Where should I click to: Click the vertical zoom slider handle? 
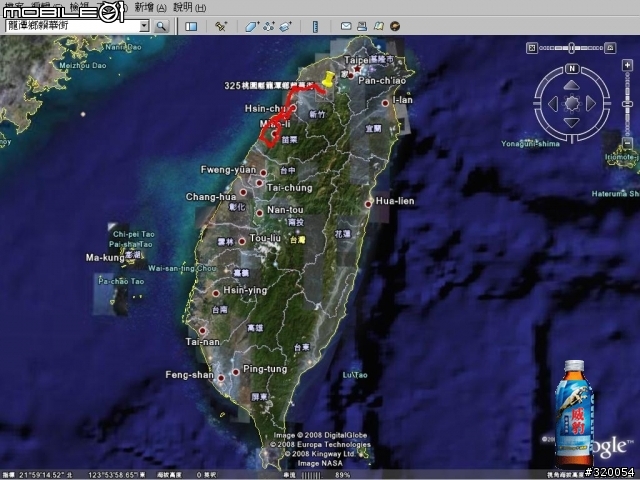(x=627, y=104)
